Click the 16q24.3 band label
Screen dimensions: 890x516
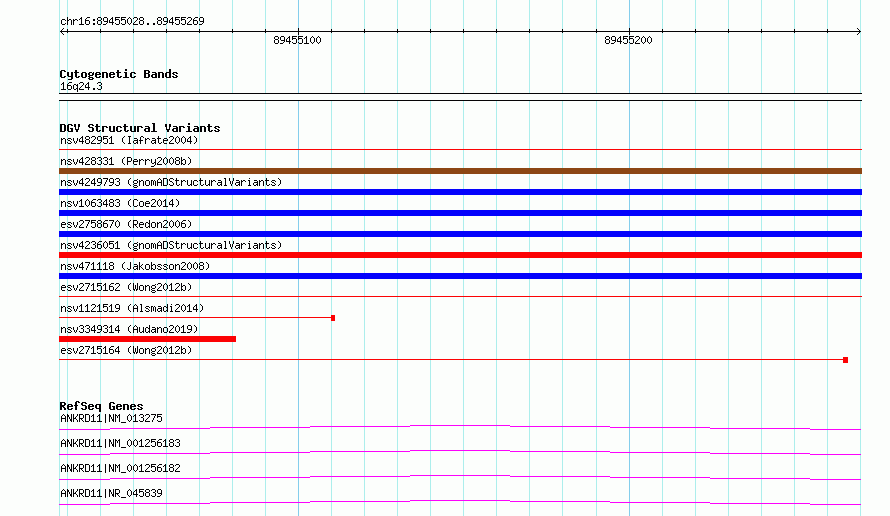pos(81,86)
